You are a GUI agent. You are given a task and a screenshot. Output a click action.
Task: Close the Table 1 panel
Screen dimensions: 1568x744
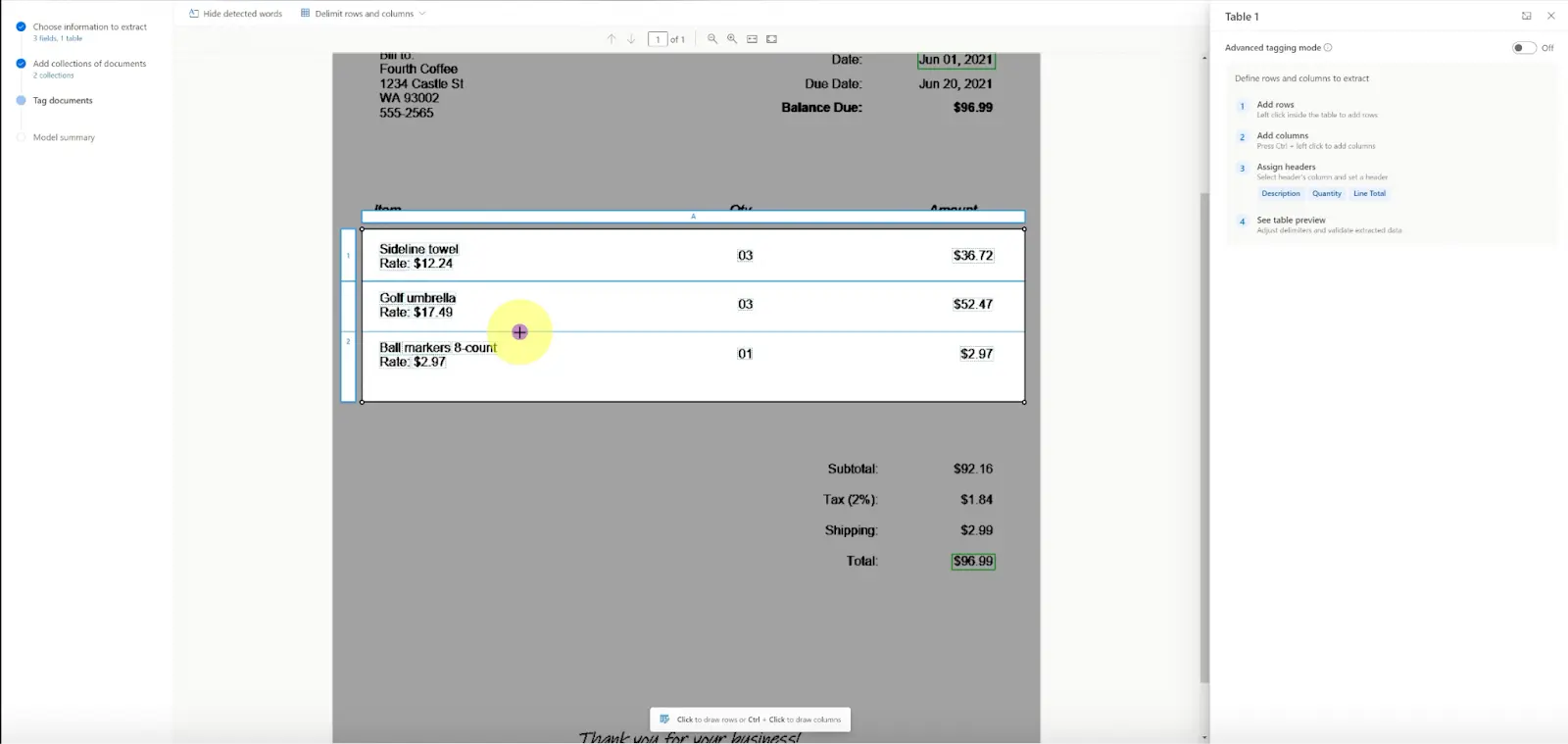(x=1550, y=17)
